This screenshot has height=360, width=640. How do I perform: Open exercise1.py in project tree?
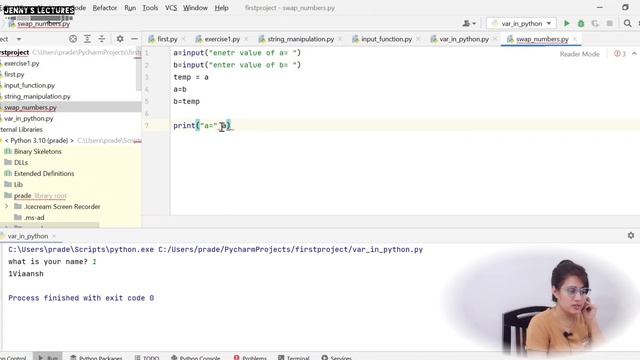tap(22, 63)
